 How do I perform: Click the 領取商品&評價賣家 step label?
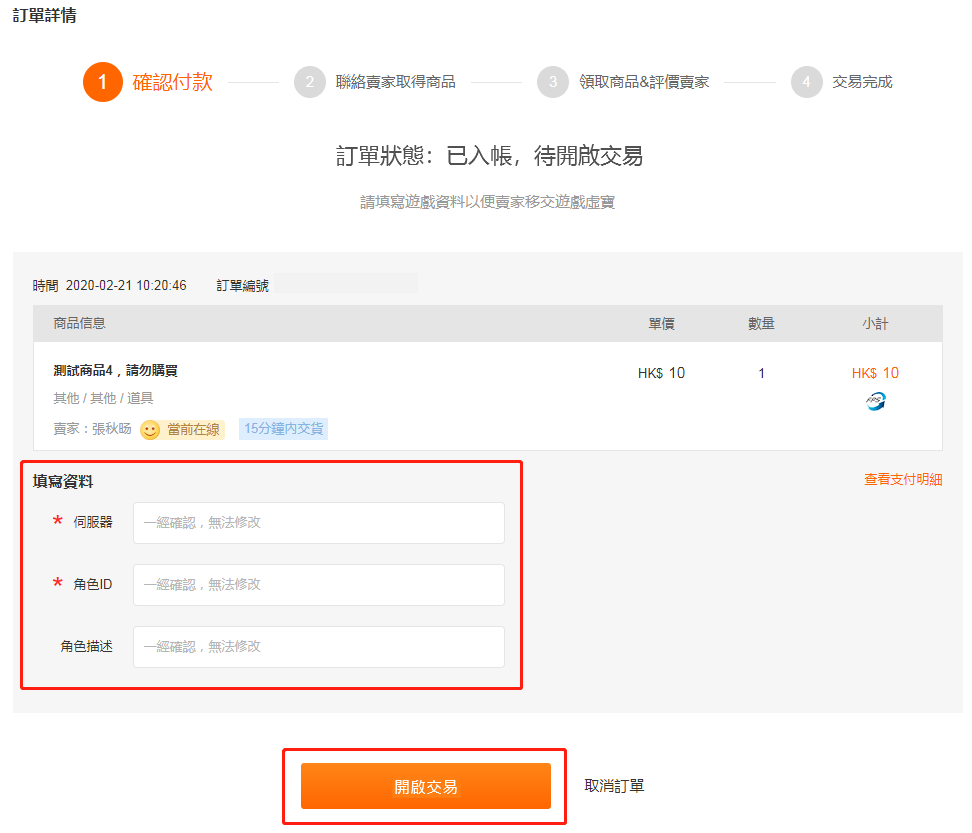coord(644,82)
